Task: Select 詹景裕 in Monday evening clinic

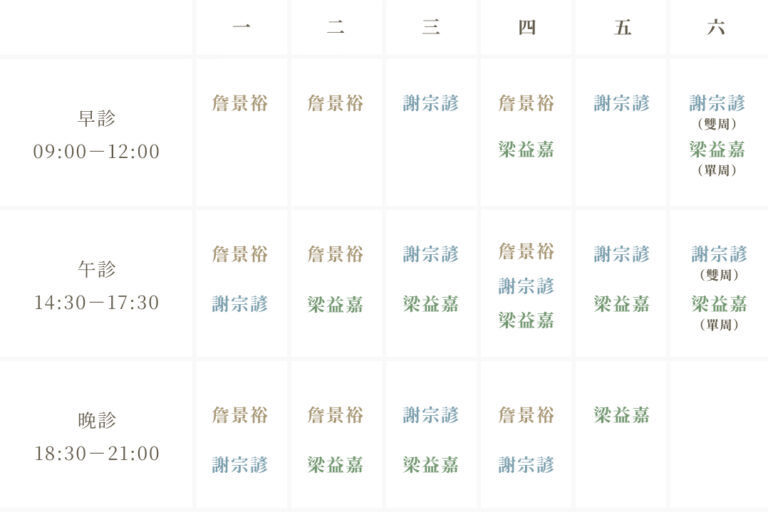Action: [x=240, y=415]
